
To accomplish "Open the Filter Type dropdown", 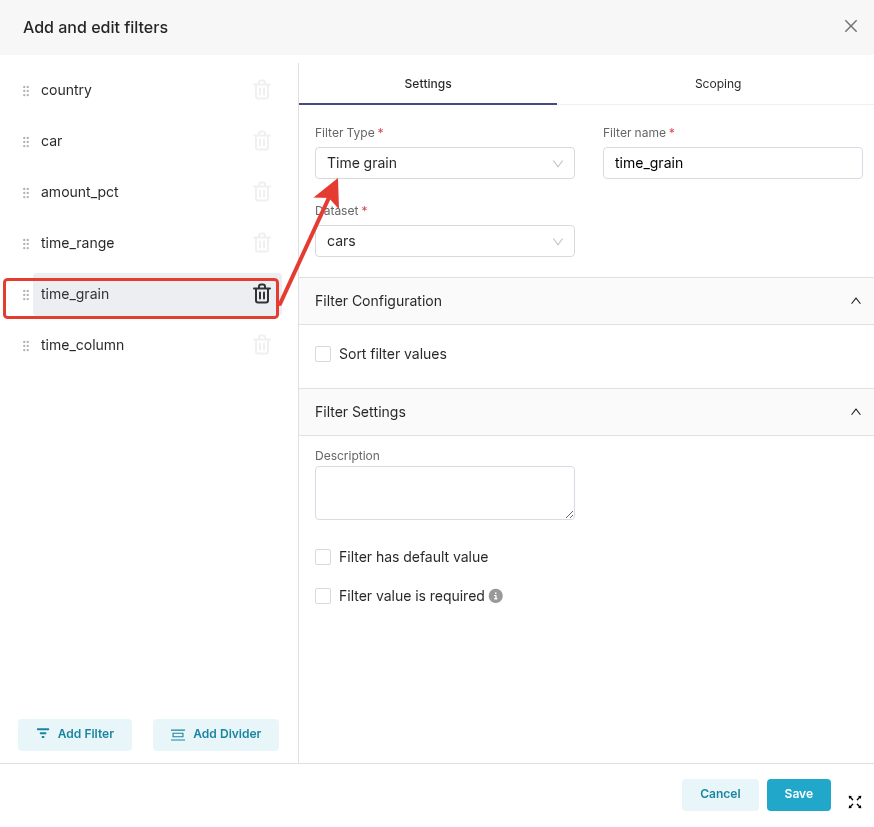I will click(x=444, y=163).
